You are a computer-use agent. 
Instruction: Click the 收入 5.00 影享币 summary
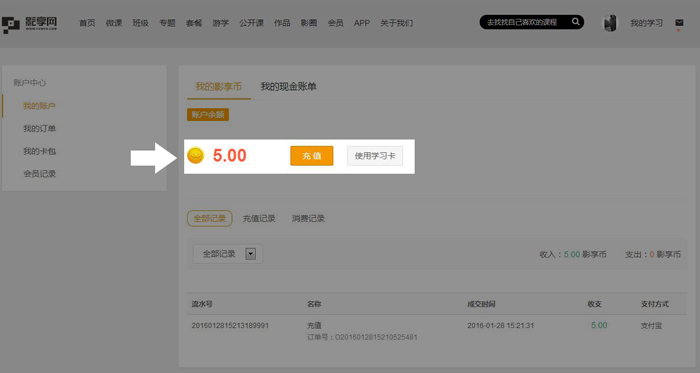click(x=573, y=254)
